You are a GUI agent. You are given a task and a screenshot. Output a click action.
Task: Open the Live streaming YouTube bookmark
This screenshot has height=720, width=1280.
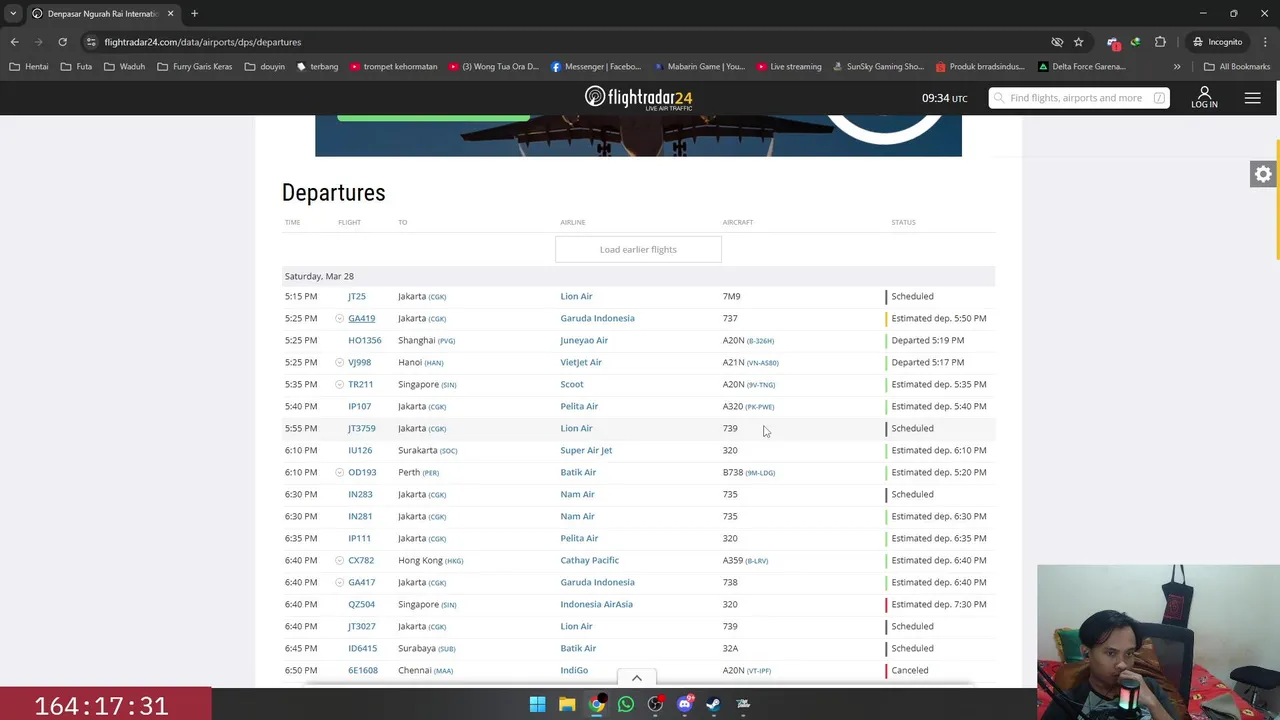click(789, 67)
